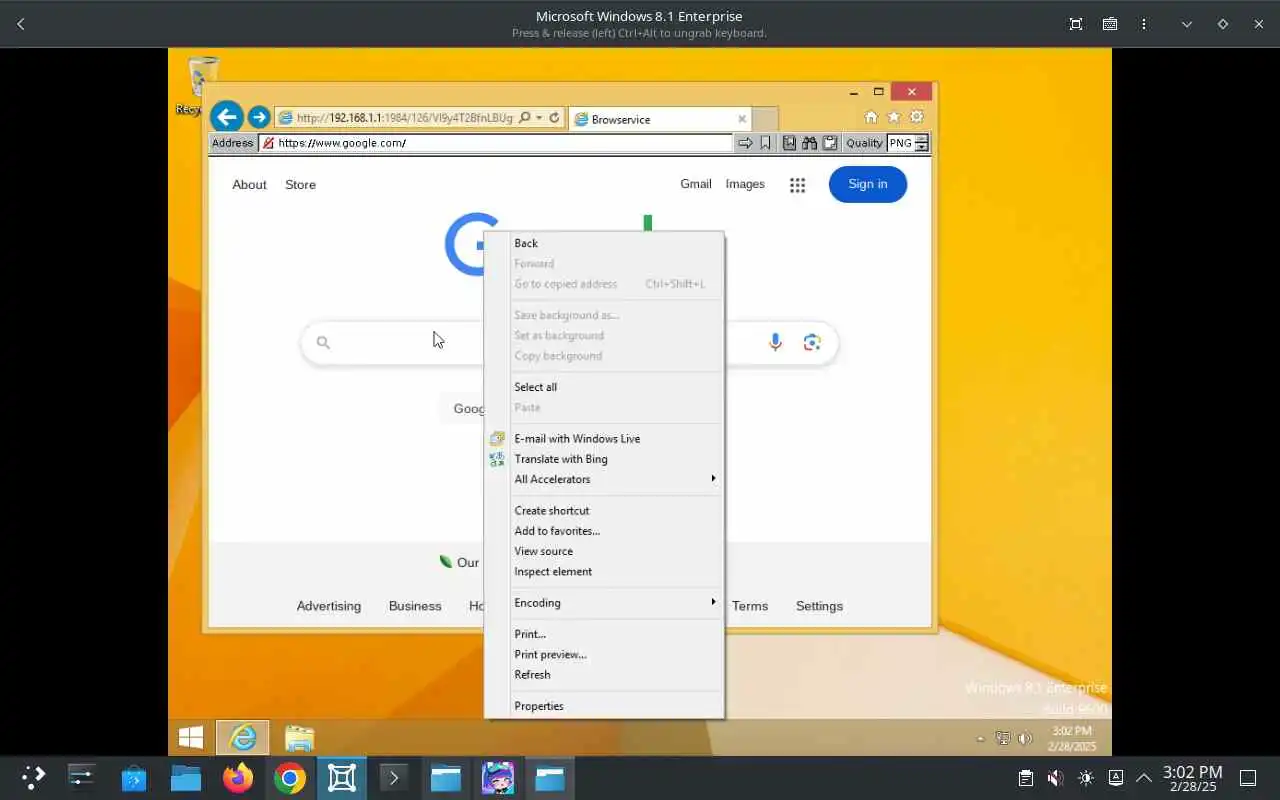Screen dimensions: 1280x800
Task: Click the Google search box
Action: pos(569,343)
